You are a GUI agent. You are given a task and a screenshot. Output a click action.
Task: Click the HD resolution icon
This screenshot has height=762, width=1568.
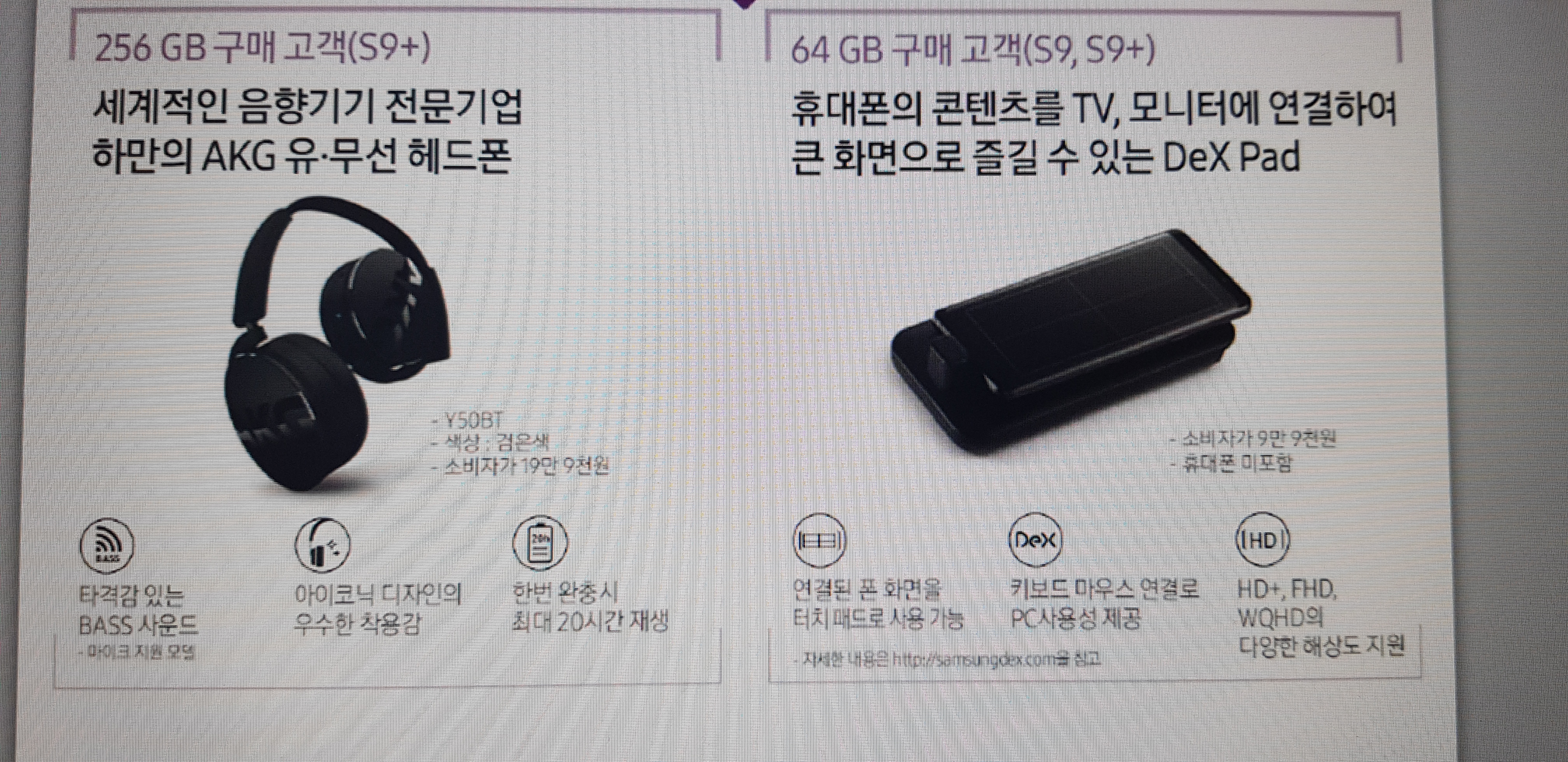(x=1262, y=540)
